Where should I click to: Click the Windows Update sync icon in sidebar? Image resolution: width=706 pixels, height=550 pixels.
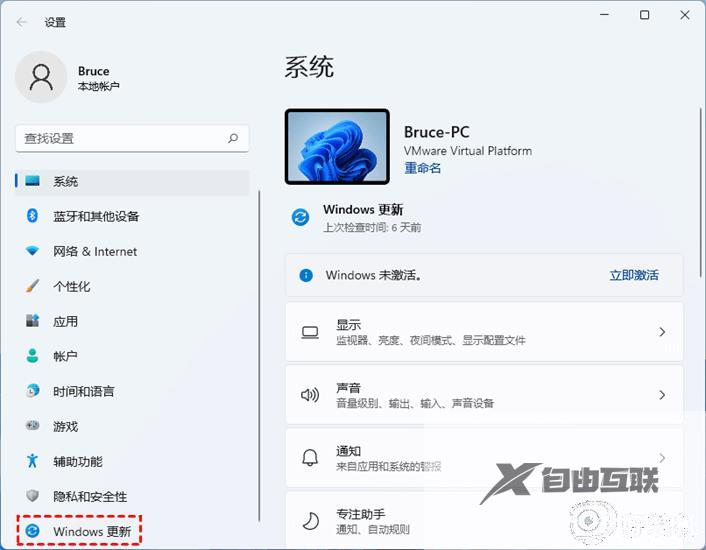pyautogui.click(x=32, y=531)
